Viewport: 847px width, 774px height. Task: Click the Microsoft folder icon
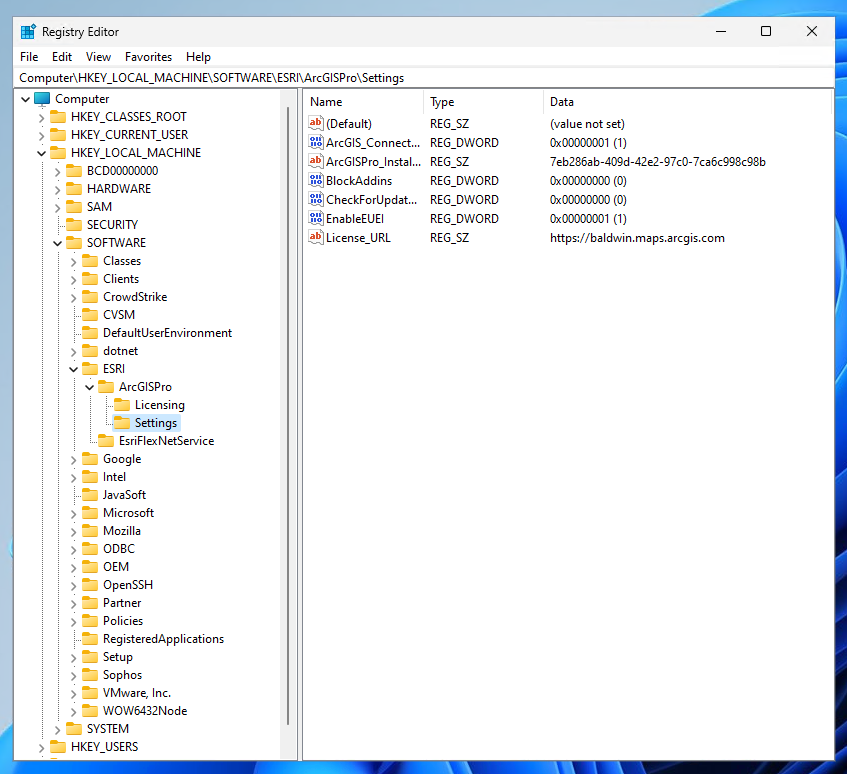(90, 513)
